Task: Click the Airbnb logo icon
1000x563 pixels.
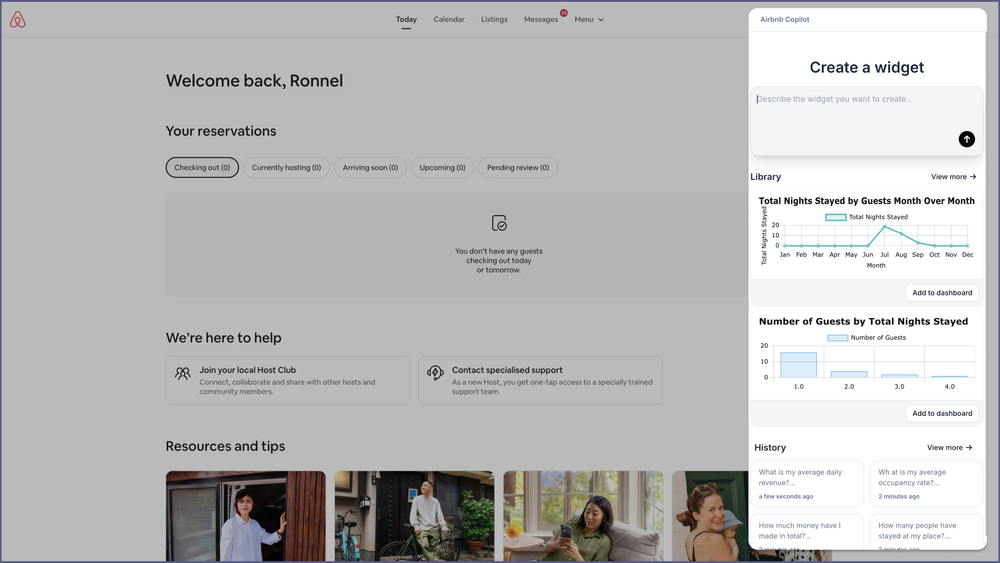Action: tap(18, 20)
